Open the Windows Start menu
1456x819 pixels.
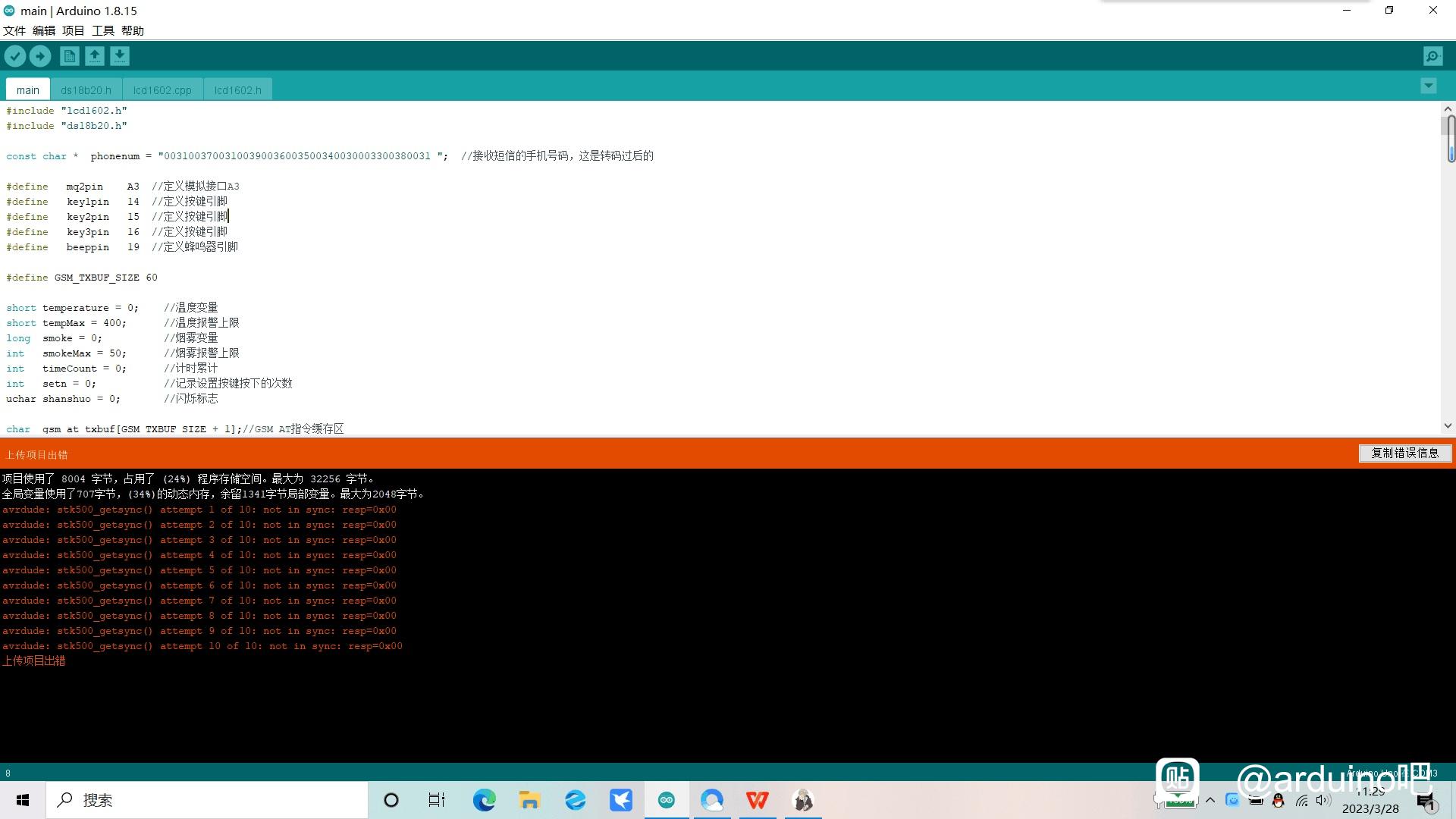(x=23, y=800)
